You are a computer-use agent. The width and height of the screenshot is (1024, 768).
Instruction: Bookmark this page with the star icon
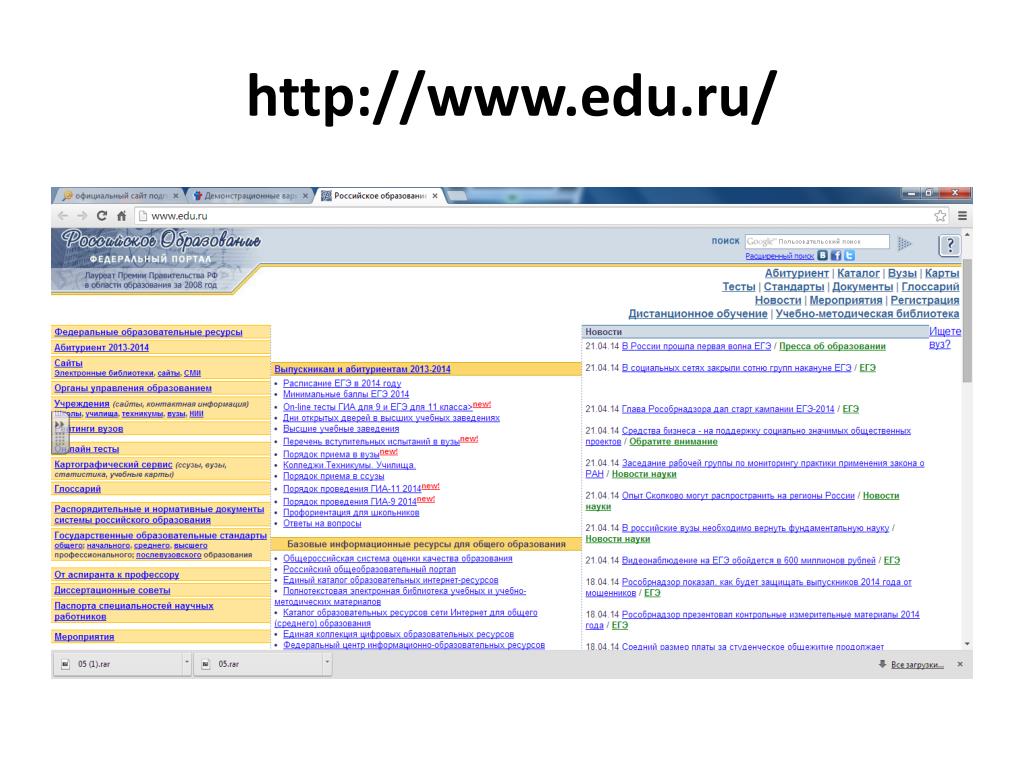coord(940,216)
